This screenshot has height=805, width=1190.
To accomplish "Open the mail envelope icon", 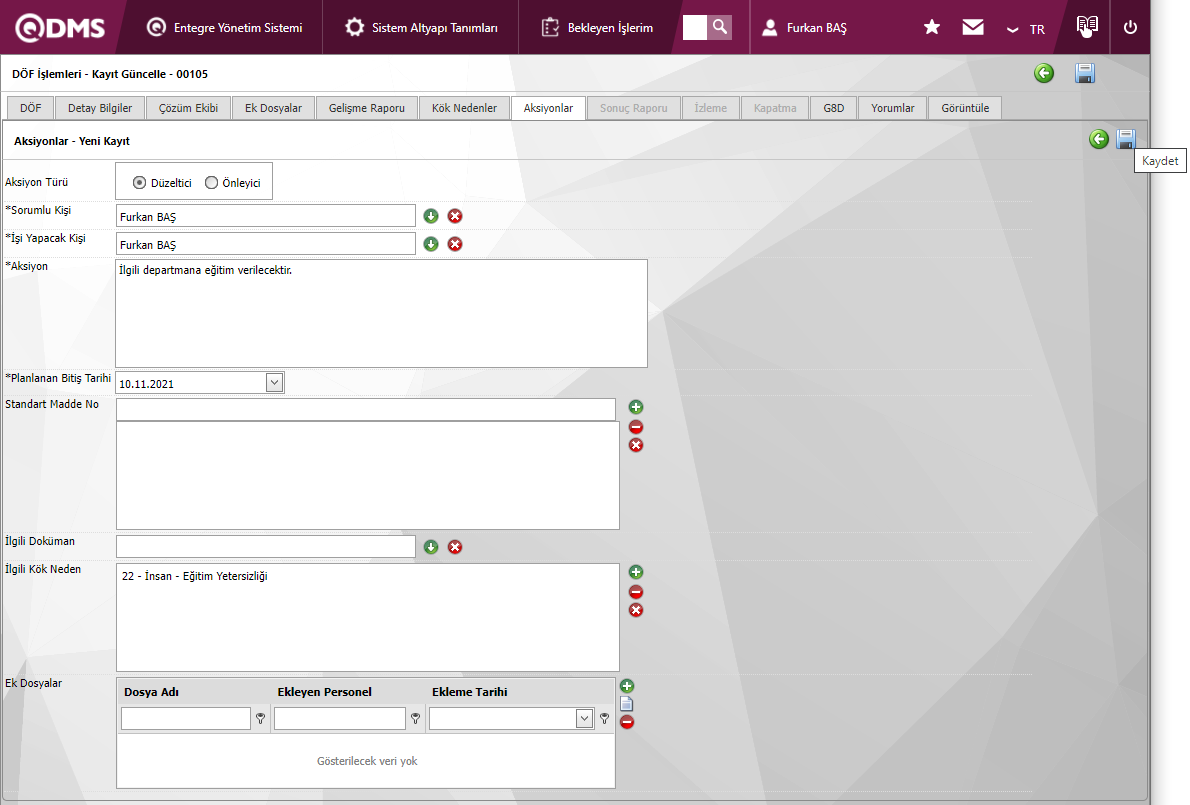I will pyautogui.click(x=973, y=27).
